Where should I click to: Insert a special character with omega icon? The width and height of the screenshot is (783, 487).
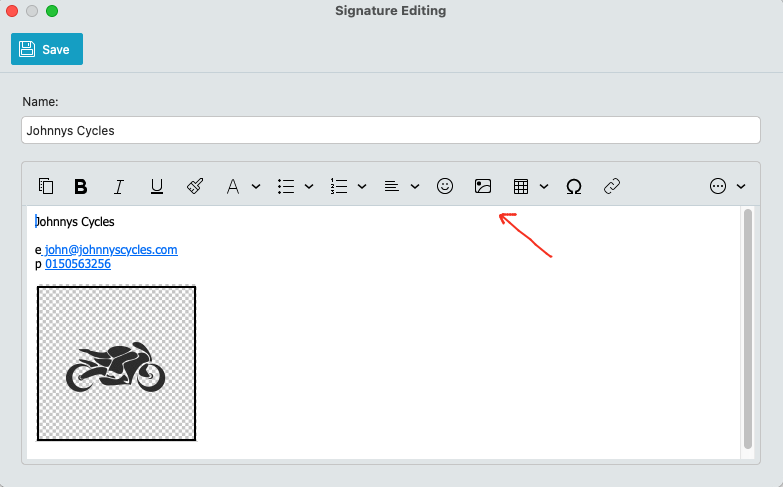574,186
